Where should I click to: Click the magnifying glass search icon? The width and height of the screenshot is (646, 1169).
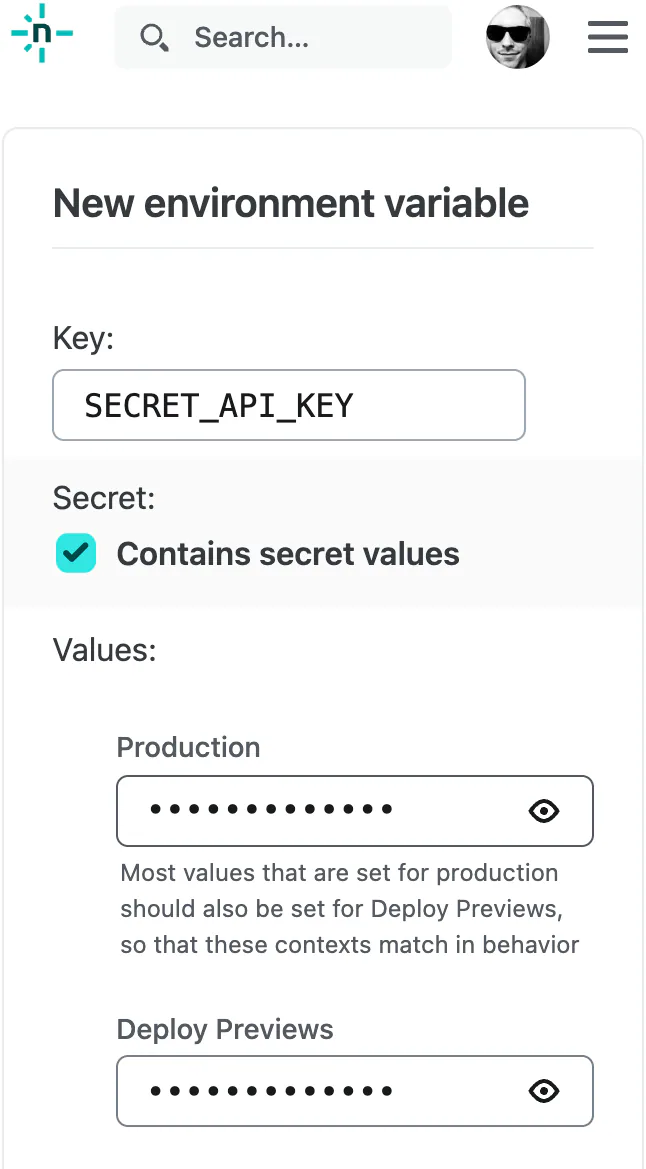point(154,36)
